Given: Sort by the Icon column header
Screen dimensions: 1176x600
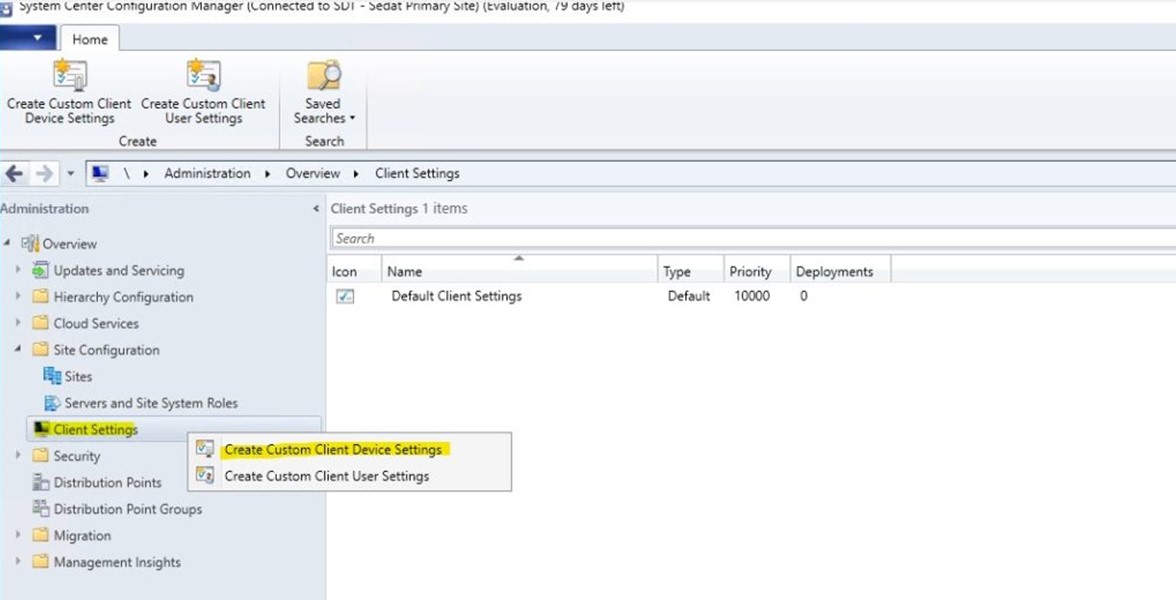Looking at the screenshot, I should [x=354, y=271].
